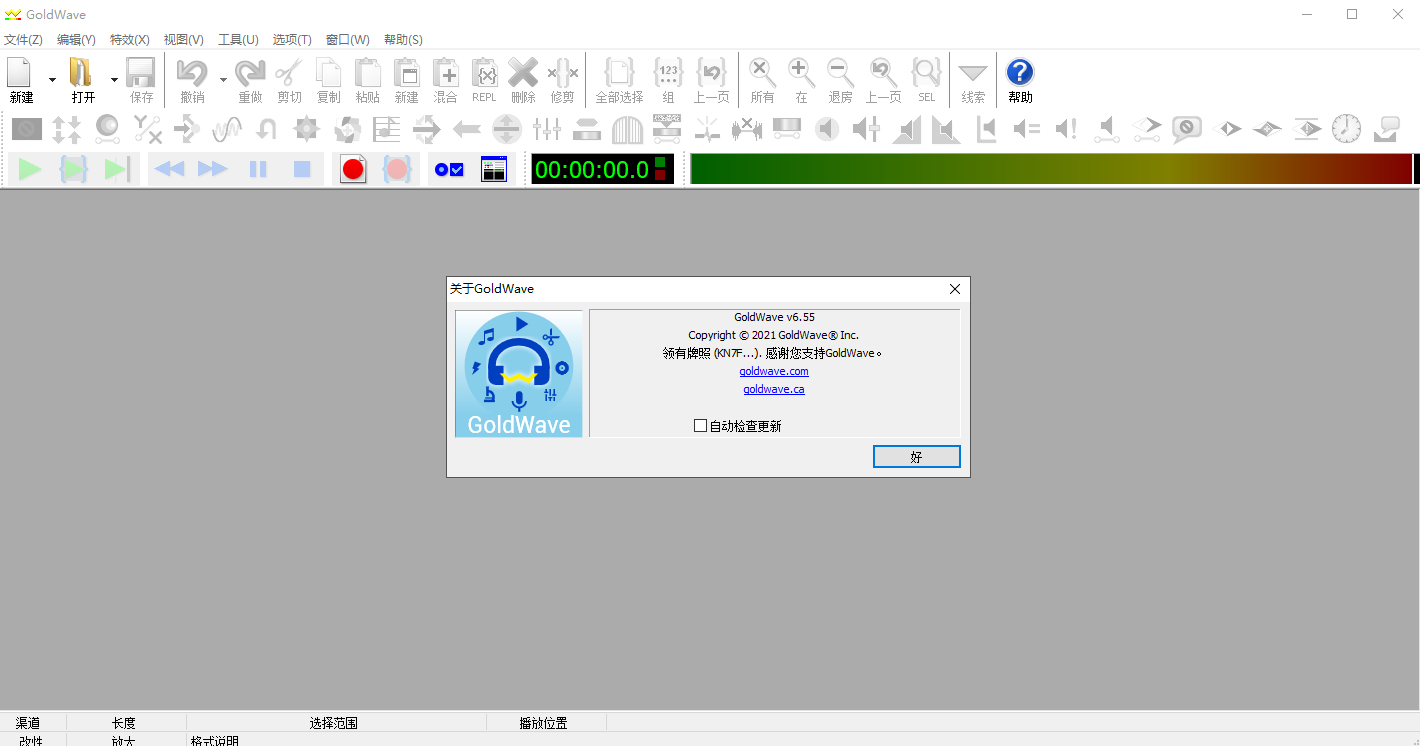Click the blank-page 新建 new file icon
Image resolution: width=1420 pixels, height=746 pixels.
tap(20, 72)
